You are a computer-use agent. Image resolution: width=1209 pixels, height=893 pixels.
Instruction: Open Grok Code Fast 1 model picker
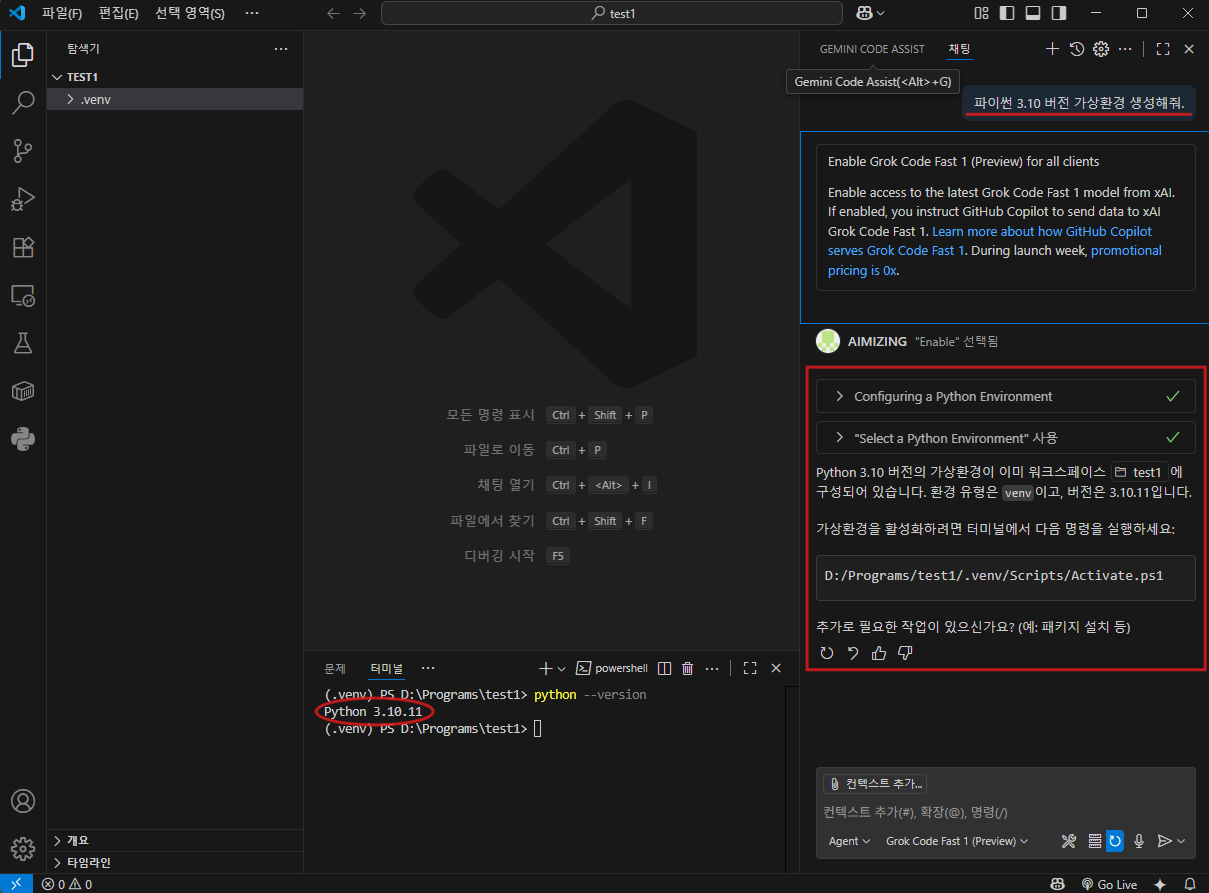coord(956,841)
